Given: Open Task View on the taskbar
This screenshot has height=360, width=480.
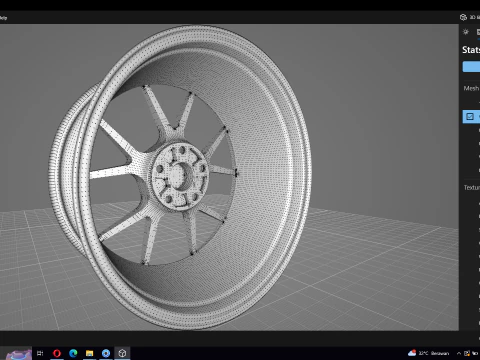Looking at the screenshot, I should pos(40,353).
